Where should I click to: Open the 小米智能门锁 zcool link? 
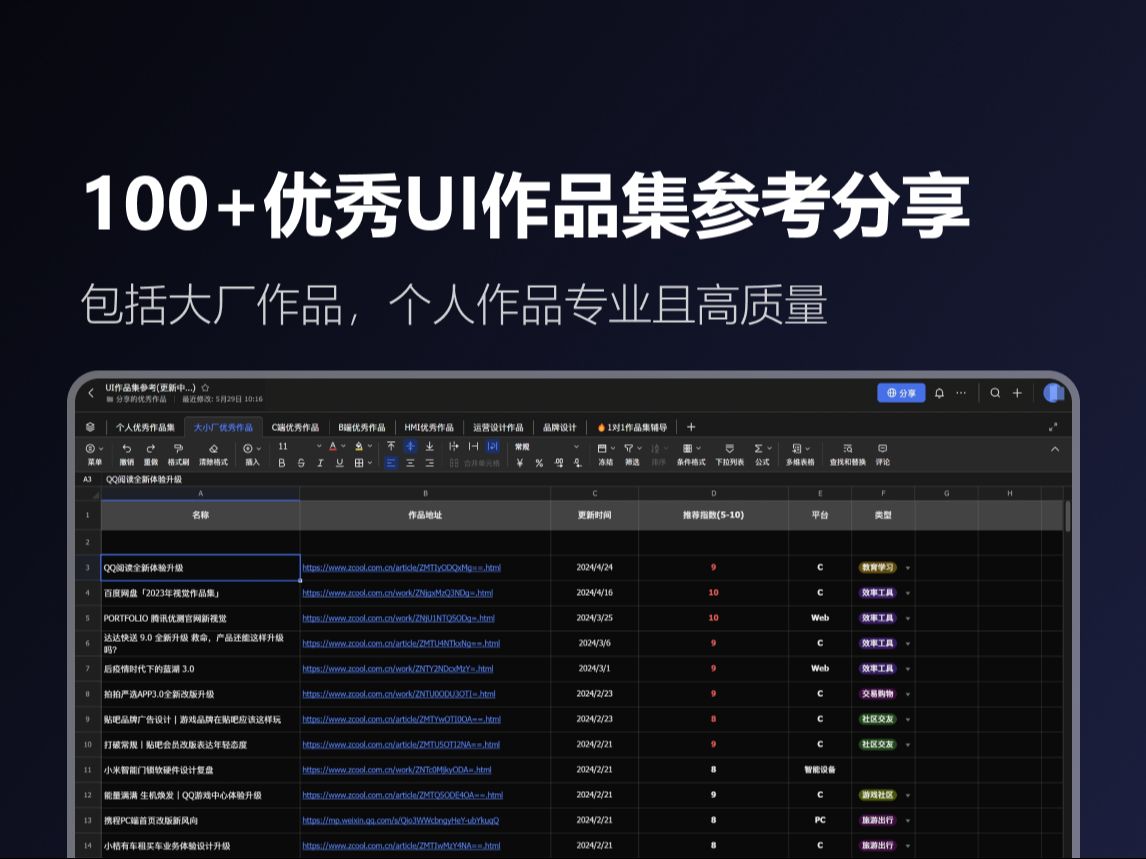coord(397,770)
